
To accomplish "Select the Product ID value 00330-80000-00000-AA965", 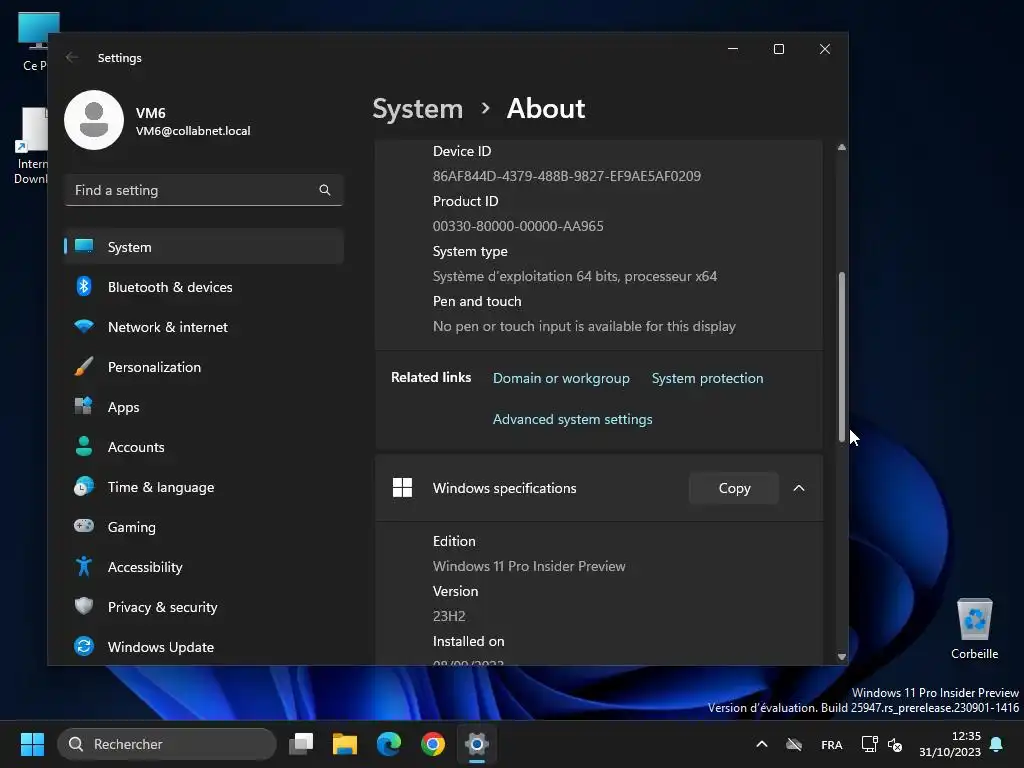I will click(x=518, y=227).
